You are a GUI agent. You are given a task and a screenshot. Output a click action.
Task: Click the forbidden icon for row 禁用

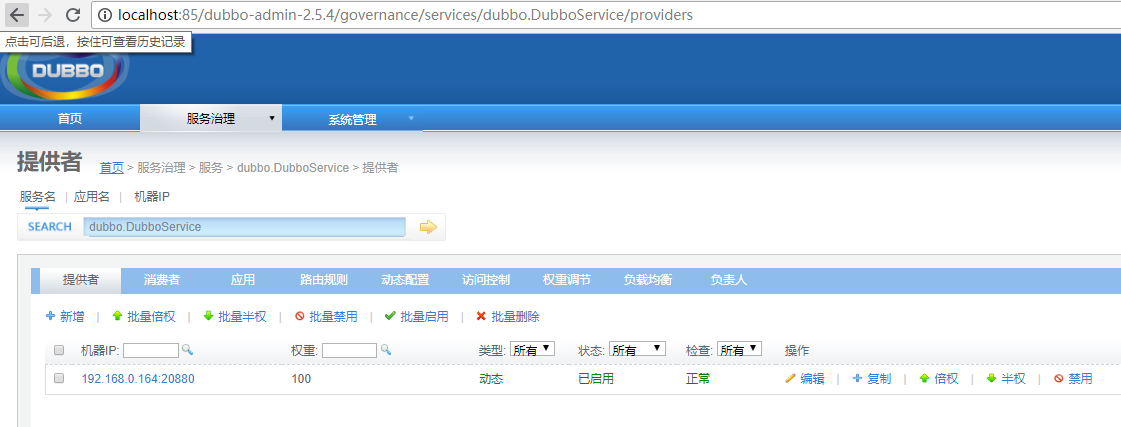(1058, 379)
